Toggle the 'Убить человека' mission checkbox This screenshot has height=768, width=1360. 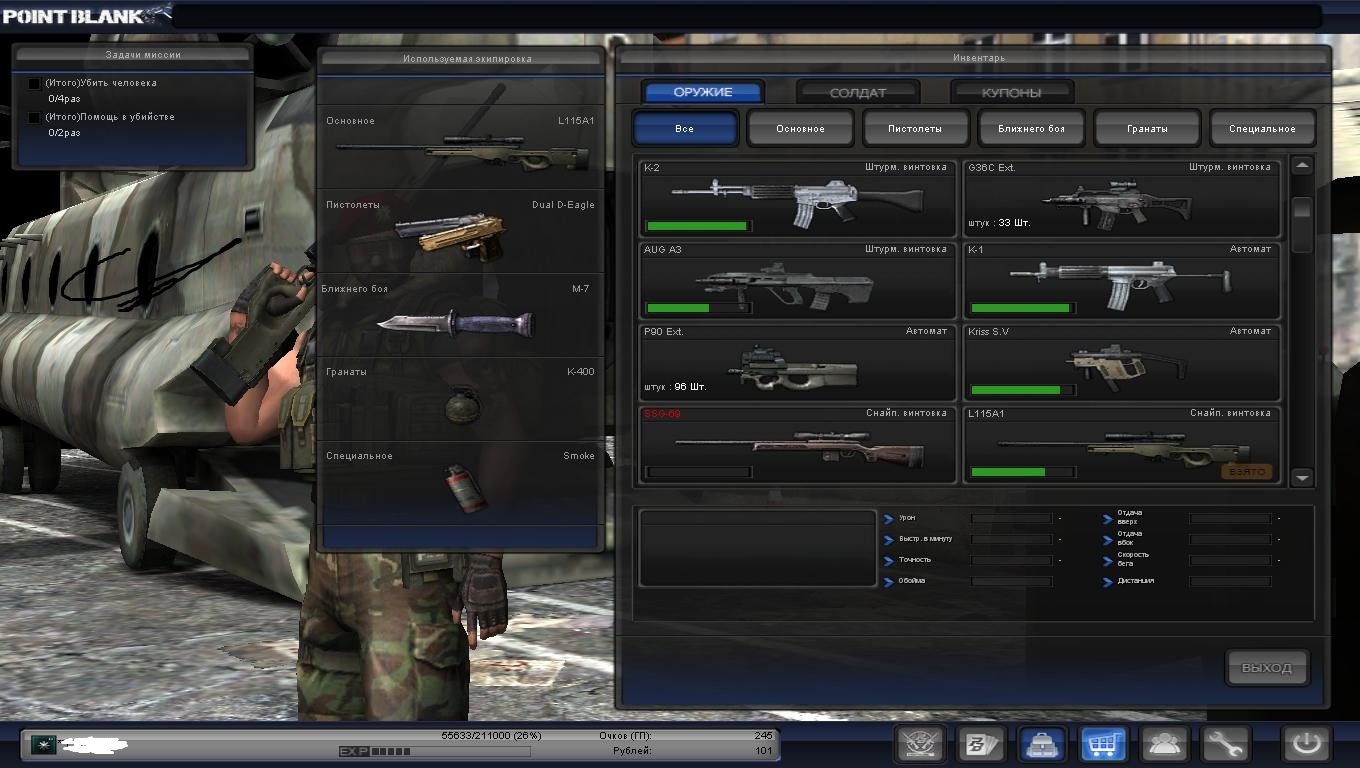35,84
